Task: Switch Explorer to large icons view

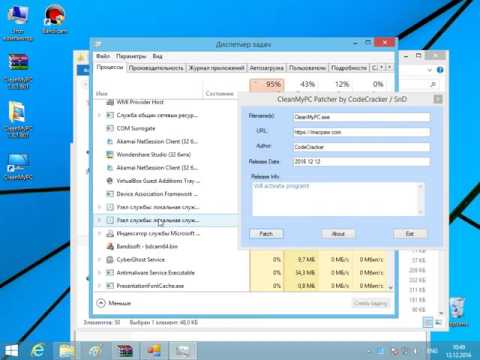Action: tap(439, 322)
